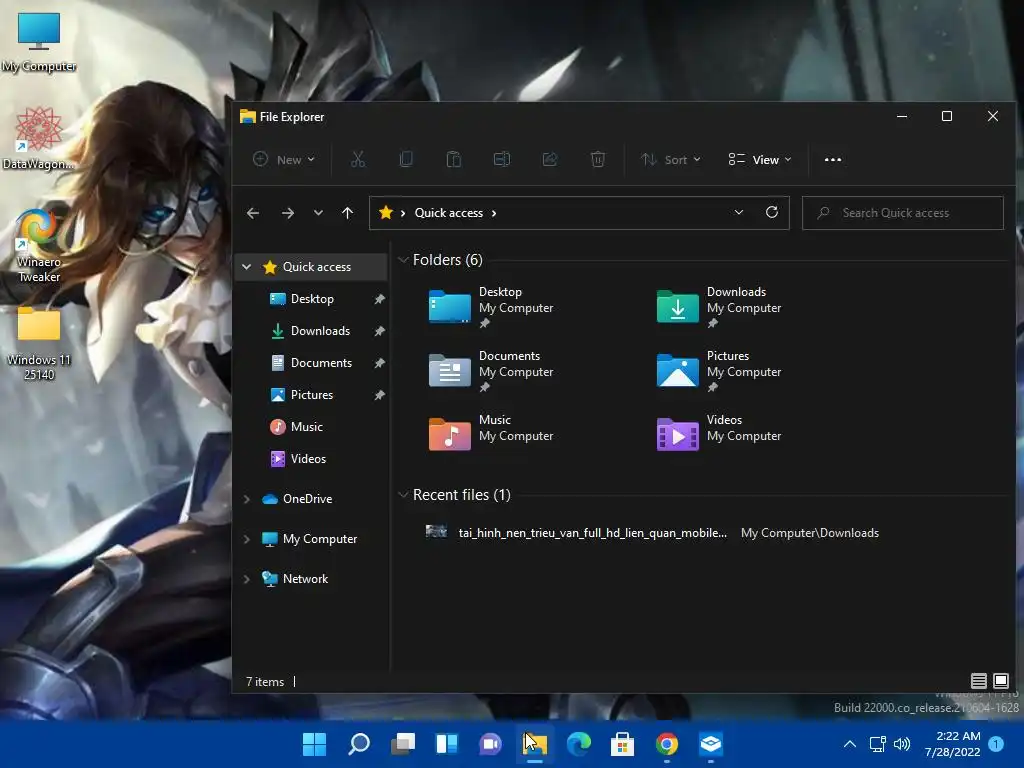Click the Rename icon in toolbar

click(502, 159)
